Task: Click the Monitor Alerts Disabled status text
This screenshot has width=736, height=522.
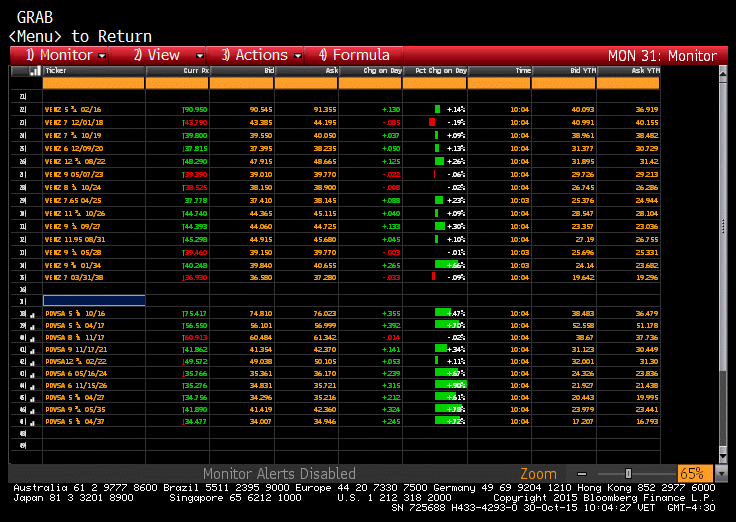Action: pyautogui.click(x=279, y=474)
